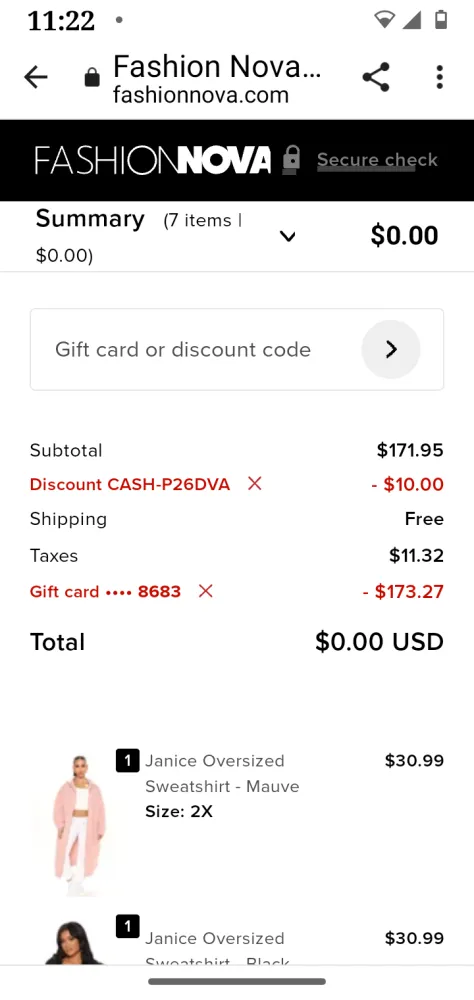Open the three-dot browser menu
The width and height of the screenshot is (474, 1000).
tap(439, 77)
